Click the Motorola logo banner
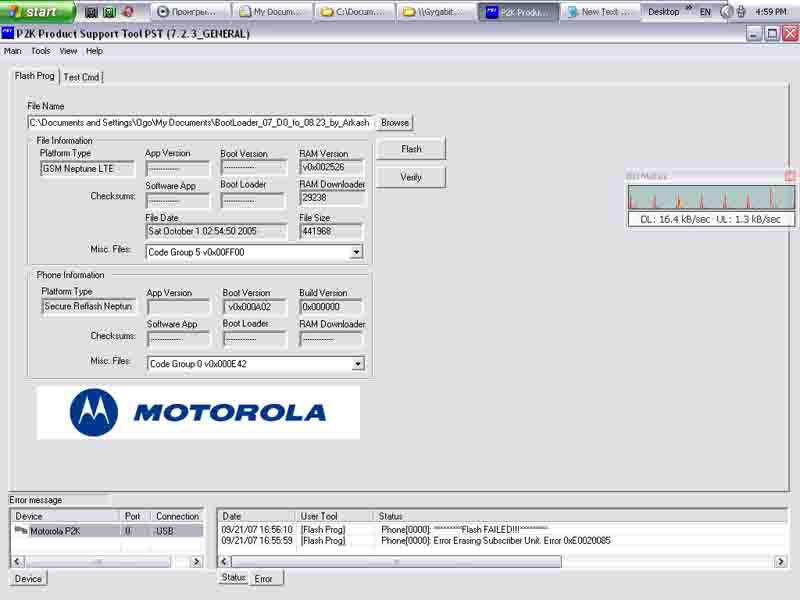800x600 pixels. (198, 412)
